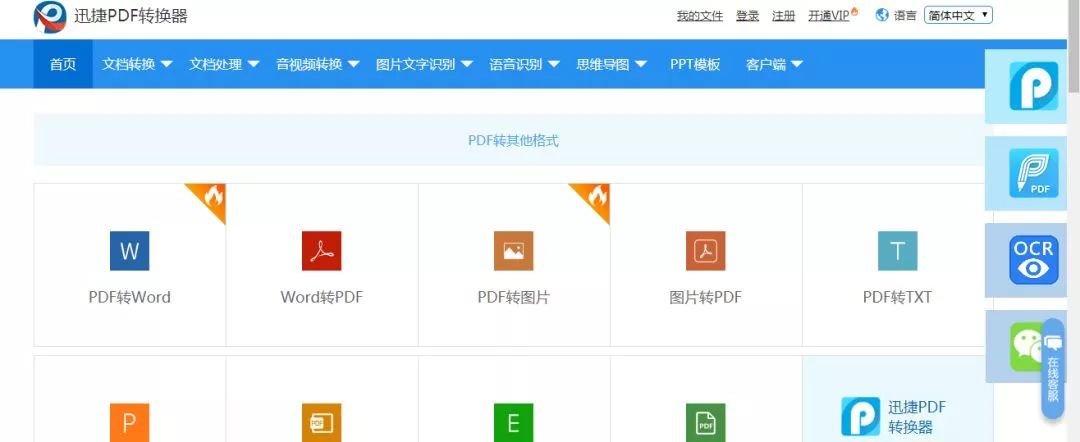
Task: Click the green E Excel conversion icon
Action: click(x=514, y=422)
